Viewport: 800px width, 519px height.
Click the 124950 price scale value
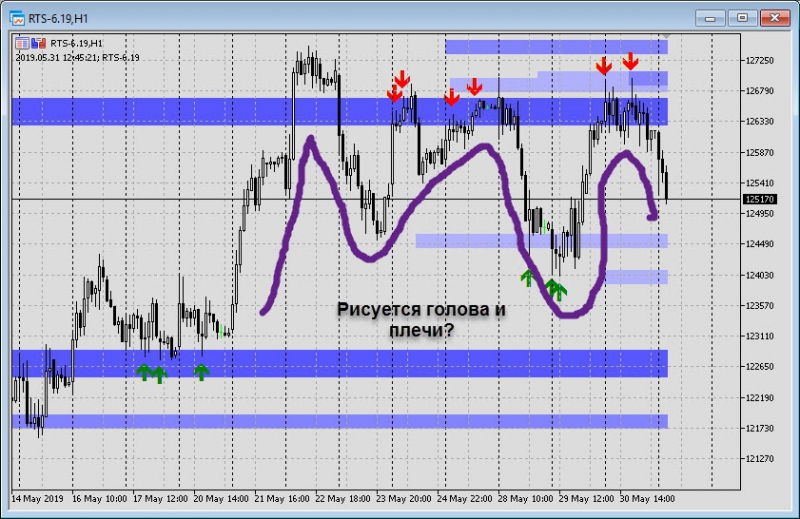(760, 213)
